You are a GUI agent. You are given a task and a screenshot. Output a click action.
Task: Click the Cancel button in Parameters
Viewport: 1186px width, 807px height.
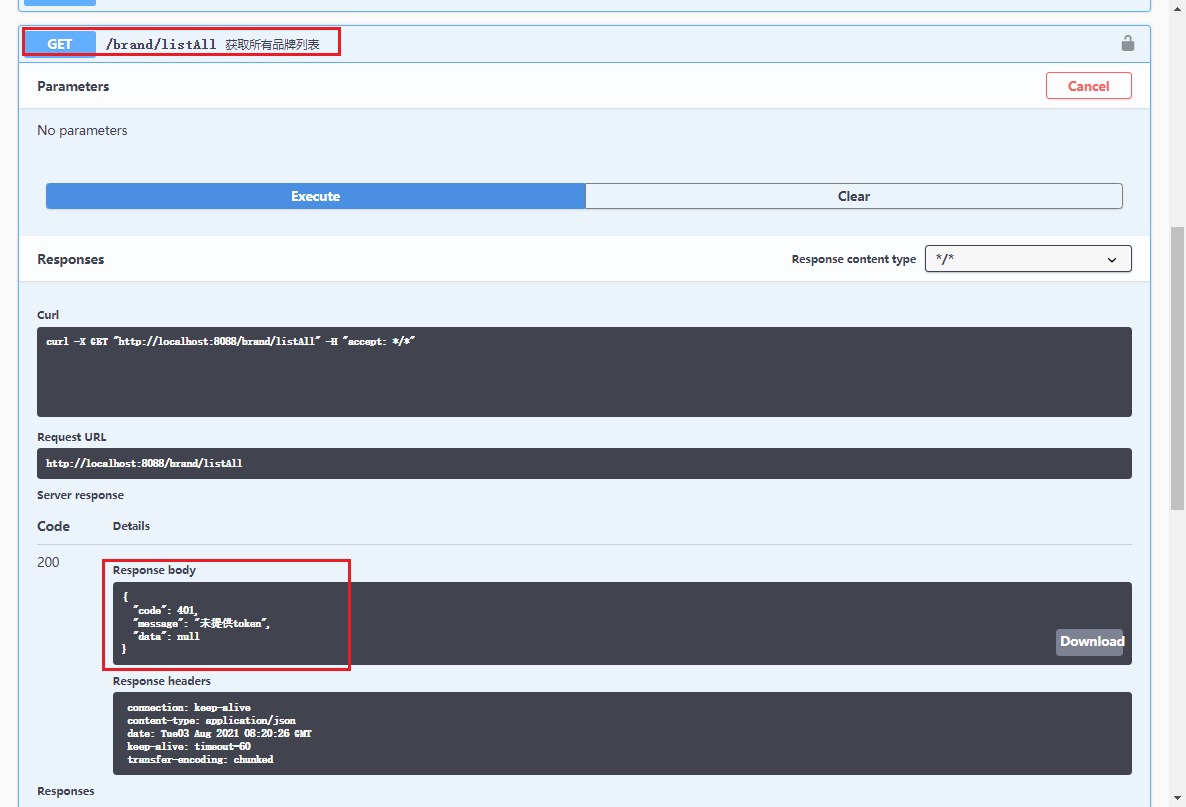(x=1088, y=86)
